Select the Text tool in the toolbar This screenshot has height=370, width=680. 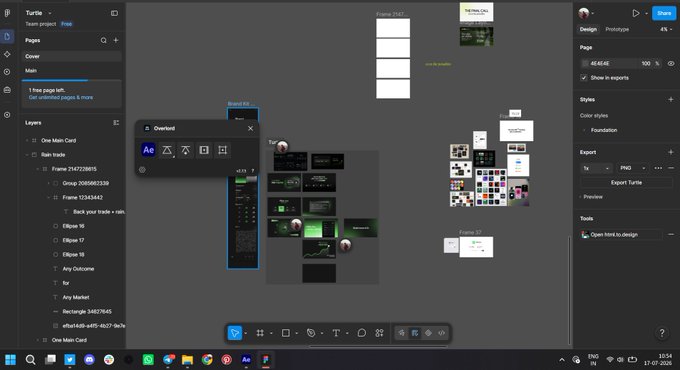tap(336, 333)
